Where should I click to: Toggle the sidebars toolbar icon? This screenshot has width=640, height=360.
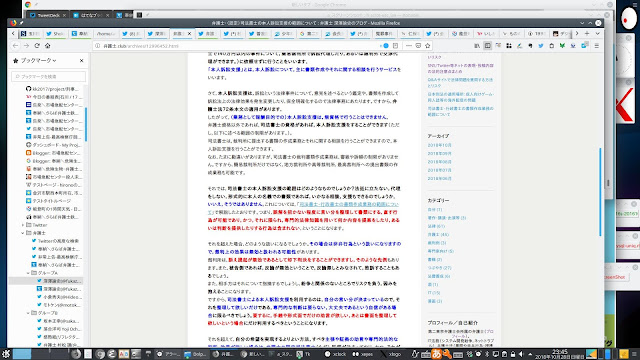(487, 46)
